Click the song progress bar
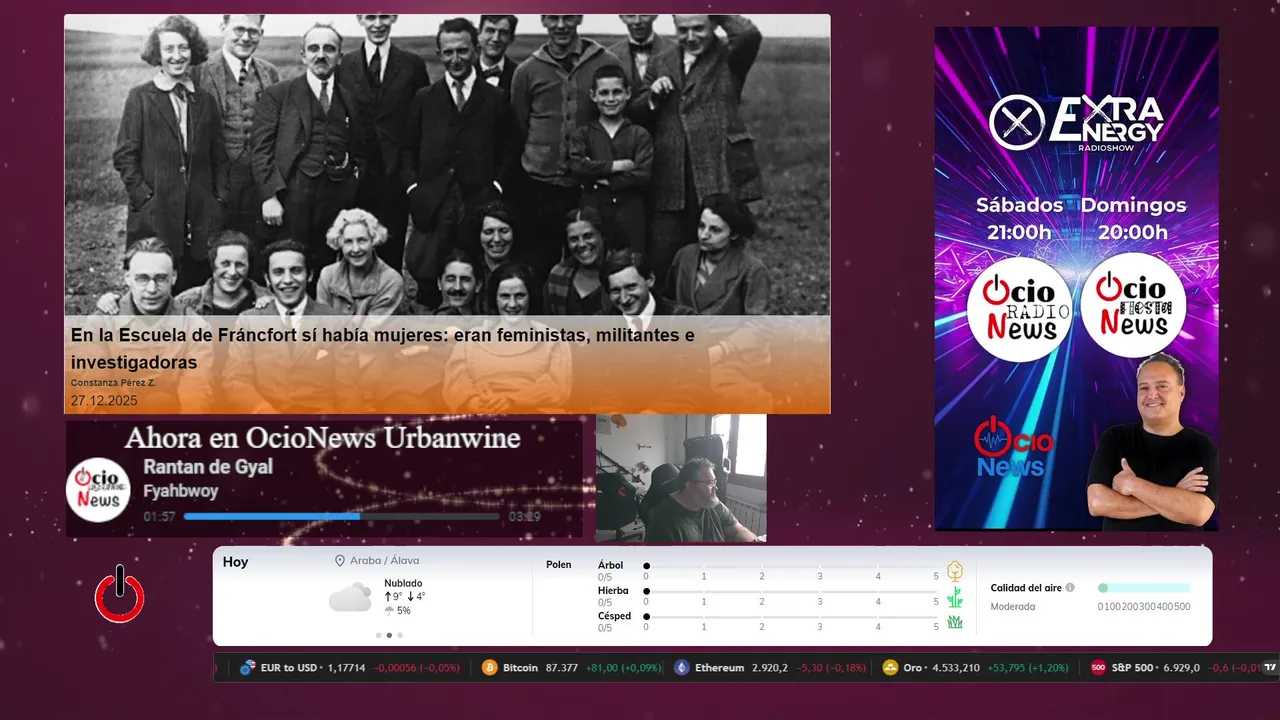Image resolution: width=1280 pixels, height=720 pixels. click(341, 516)
